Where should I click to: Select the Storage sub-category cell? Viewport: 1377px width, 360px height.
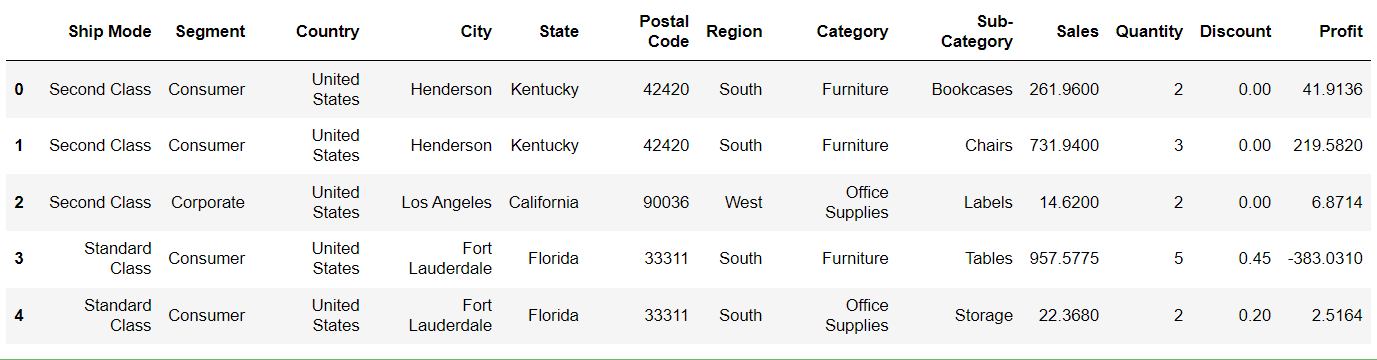tap(984, 315)
